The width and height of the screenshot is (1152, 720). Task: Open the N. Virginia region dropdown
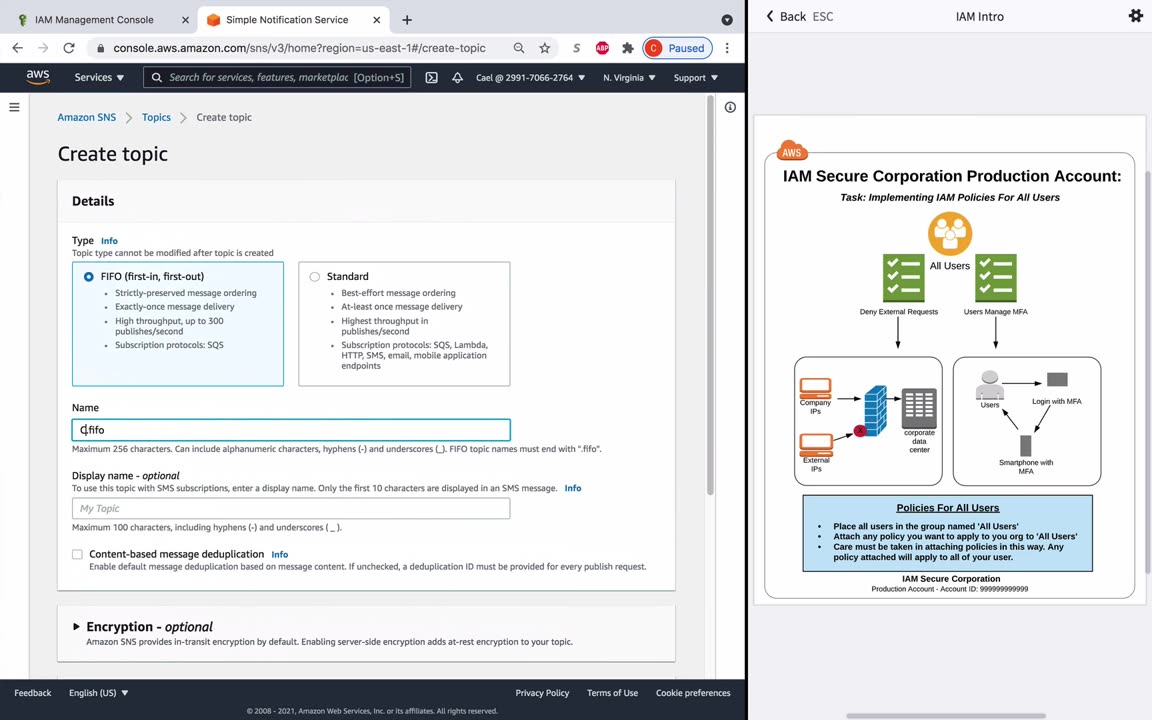(629, 77)
